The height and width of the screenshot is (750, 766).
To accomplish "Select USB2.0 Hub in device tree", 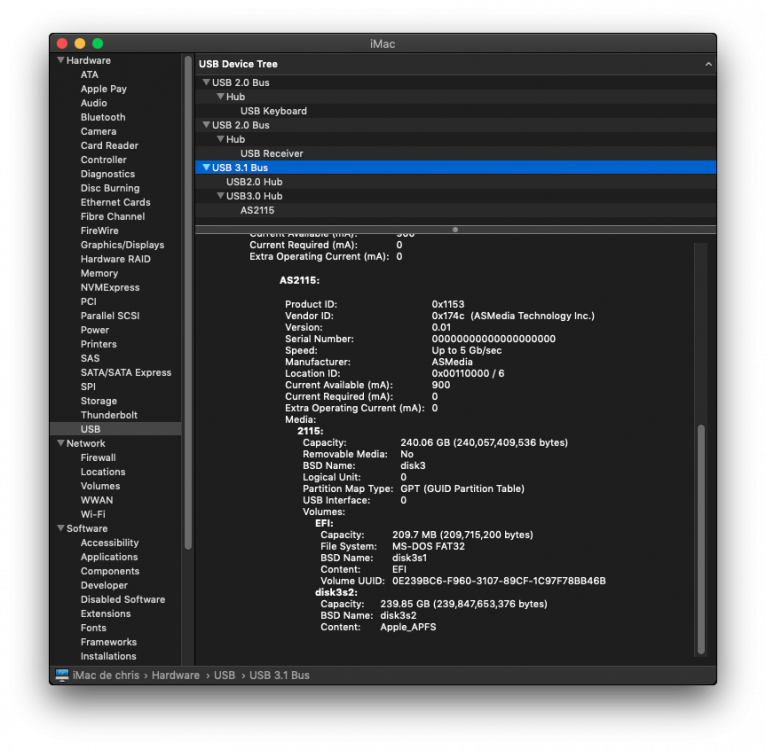I will point(455,182).
